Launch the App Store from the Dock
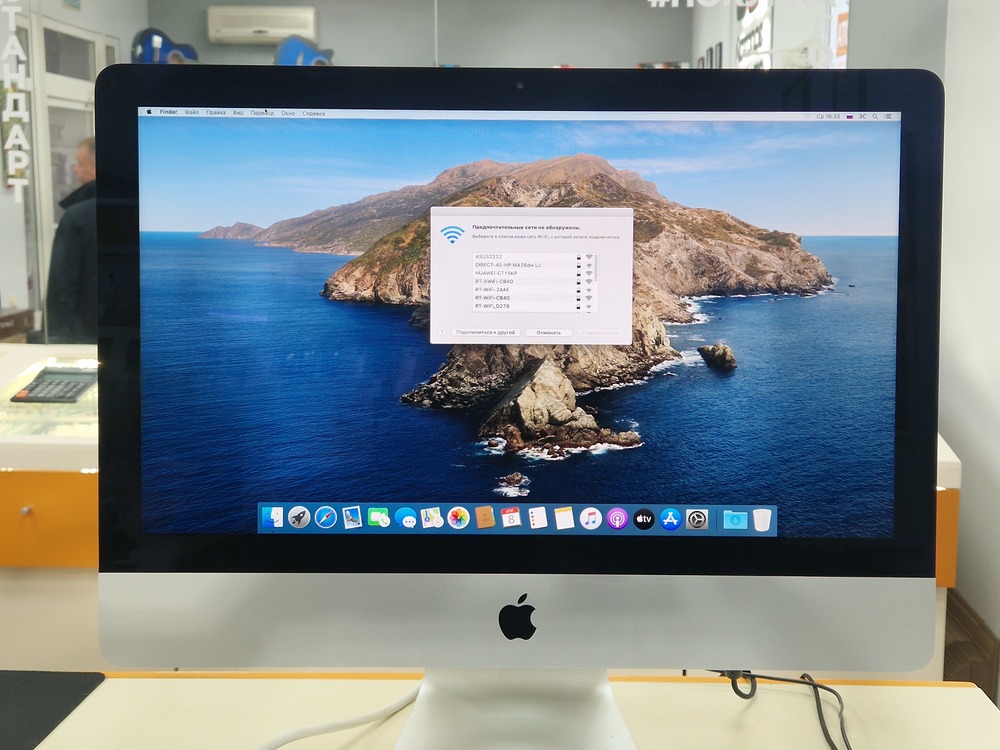 (671, 518)
